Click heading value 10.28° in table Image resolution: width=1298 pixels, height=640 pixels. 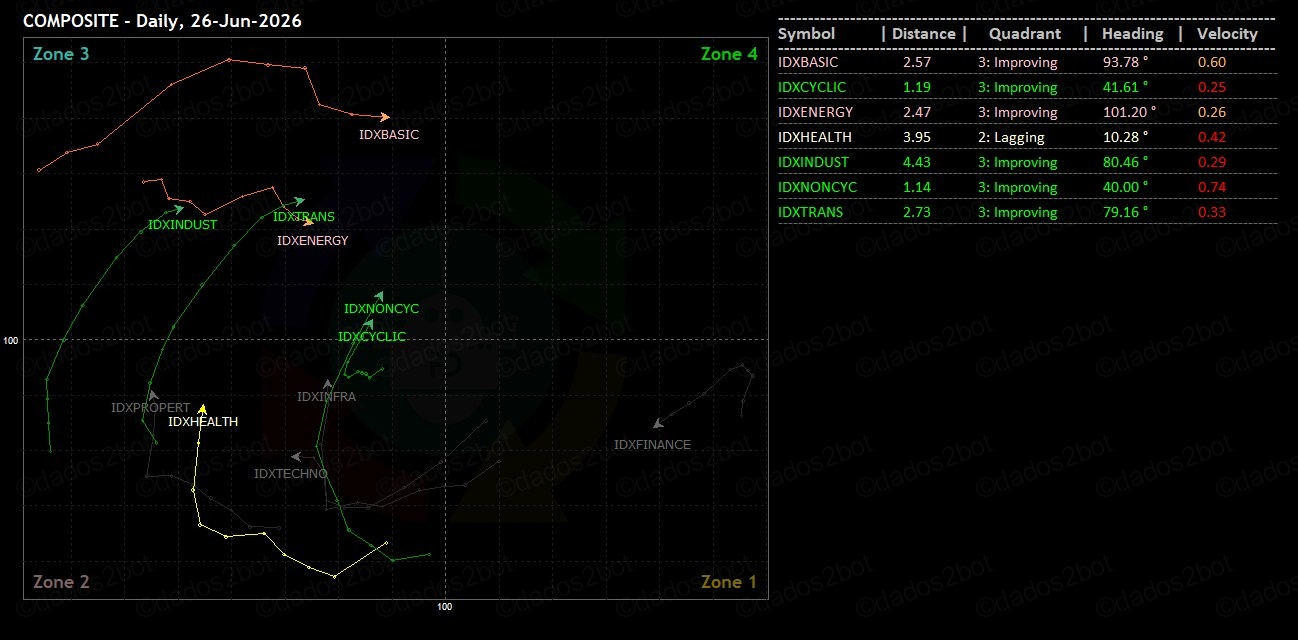[1125, 137]
